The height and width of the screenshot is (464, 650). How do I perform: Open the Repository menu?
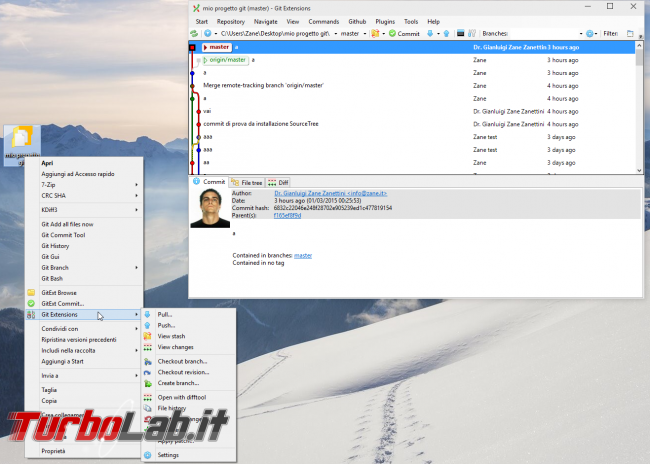(x=230, y=22)
